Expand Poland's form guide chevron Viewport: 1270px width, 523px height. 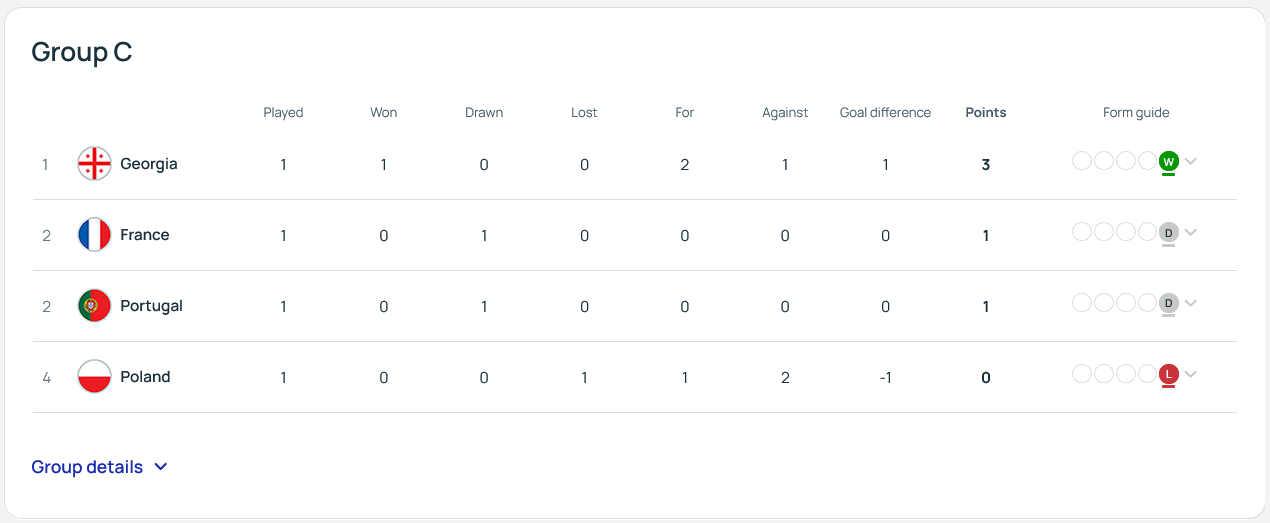tap(1190, 374)
